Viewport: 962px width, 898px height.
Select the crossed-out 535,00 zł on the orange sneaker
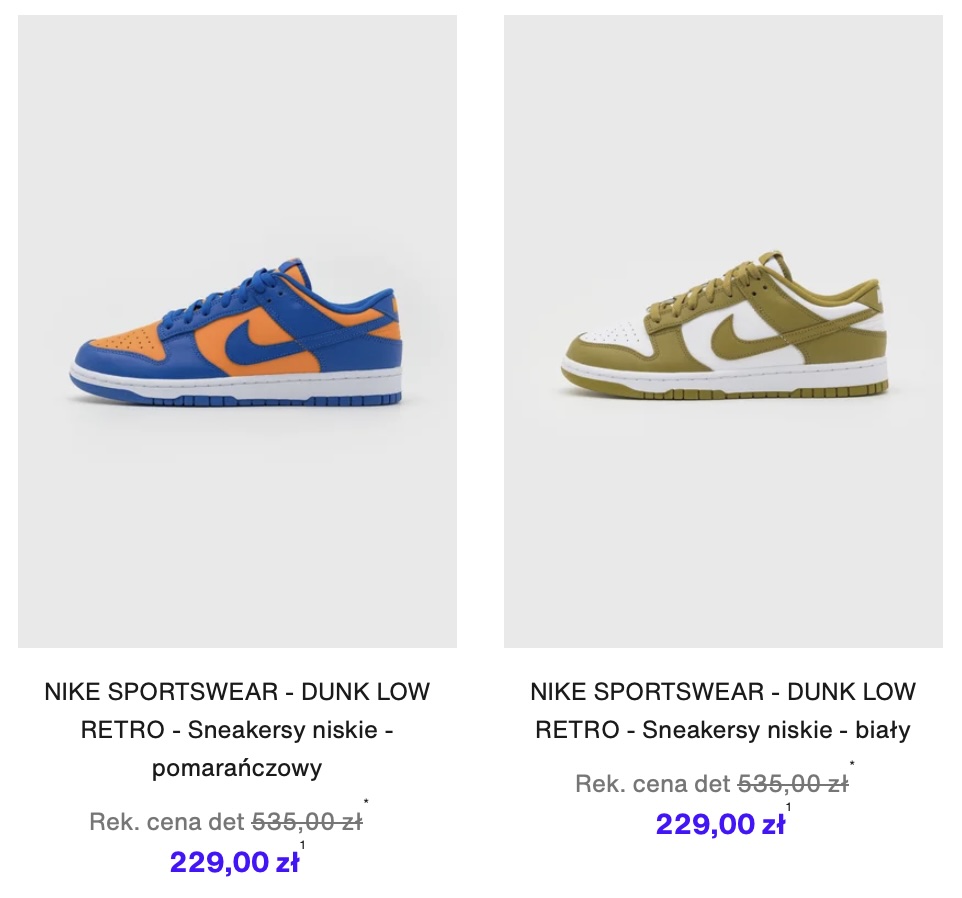[x=307, y=821]
